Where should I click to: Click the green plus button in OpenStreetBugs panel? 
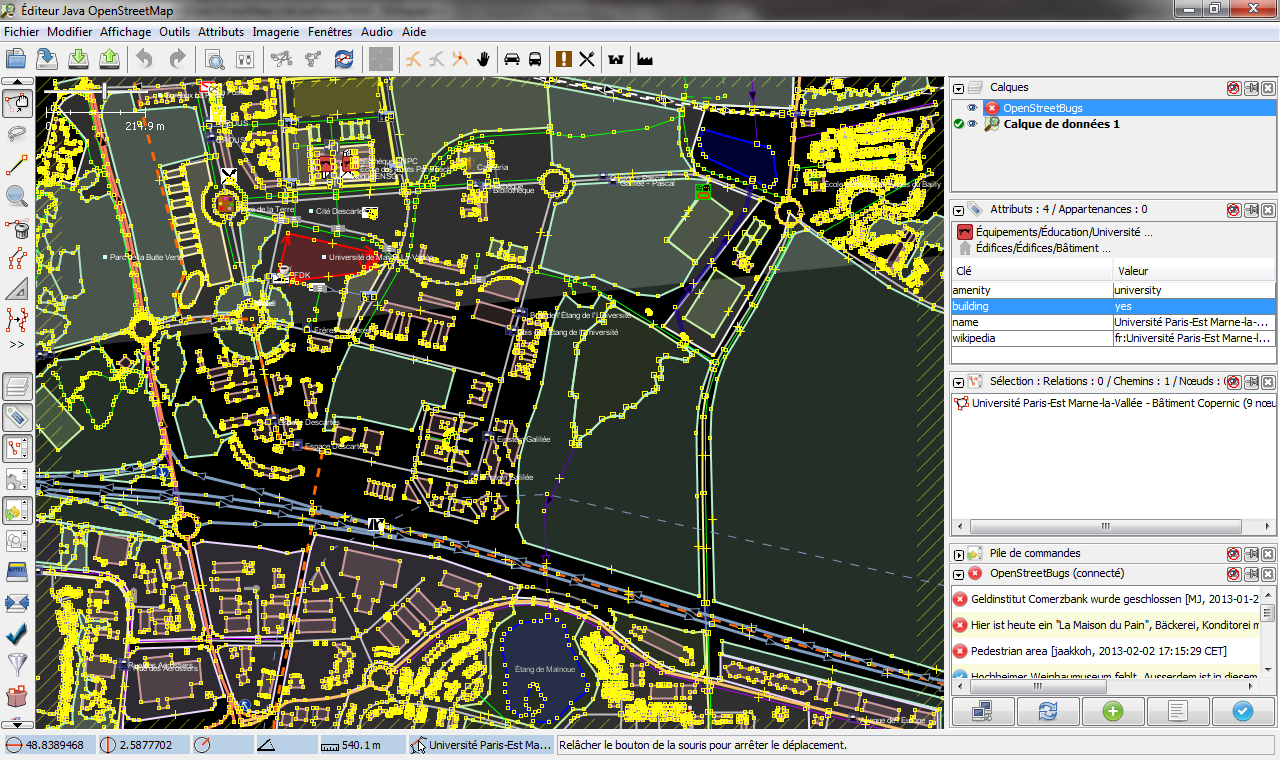pyautogui.click(x=1112, y=711)
